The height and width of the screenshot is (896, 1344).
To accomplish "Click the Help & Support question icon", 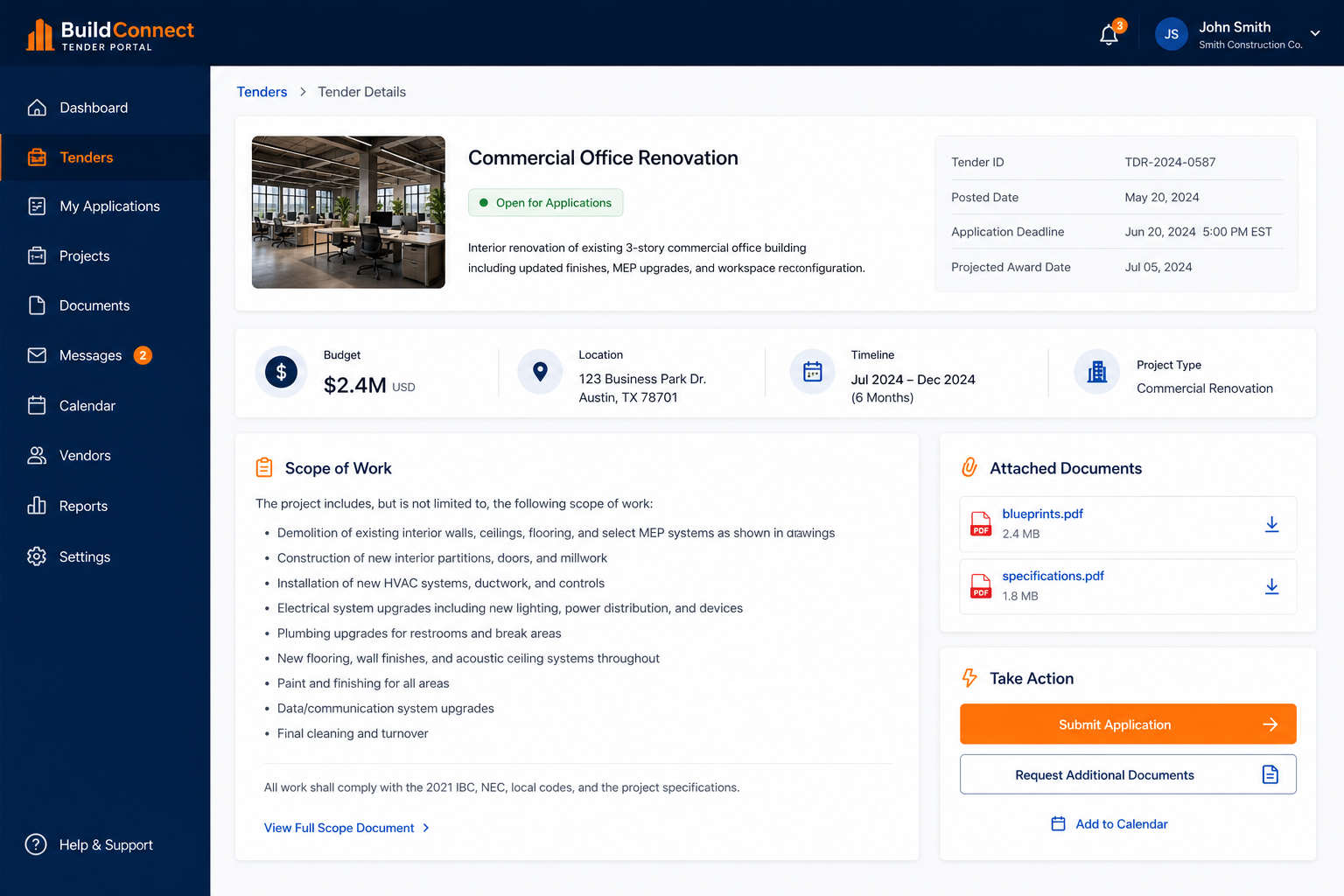I will click(36, 844).
